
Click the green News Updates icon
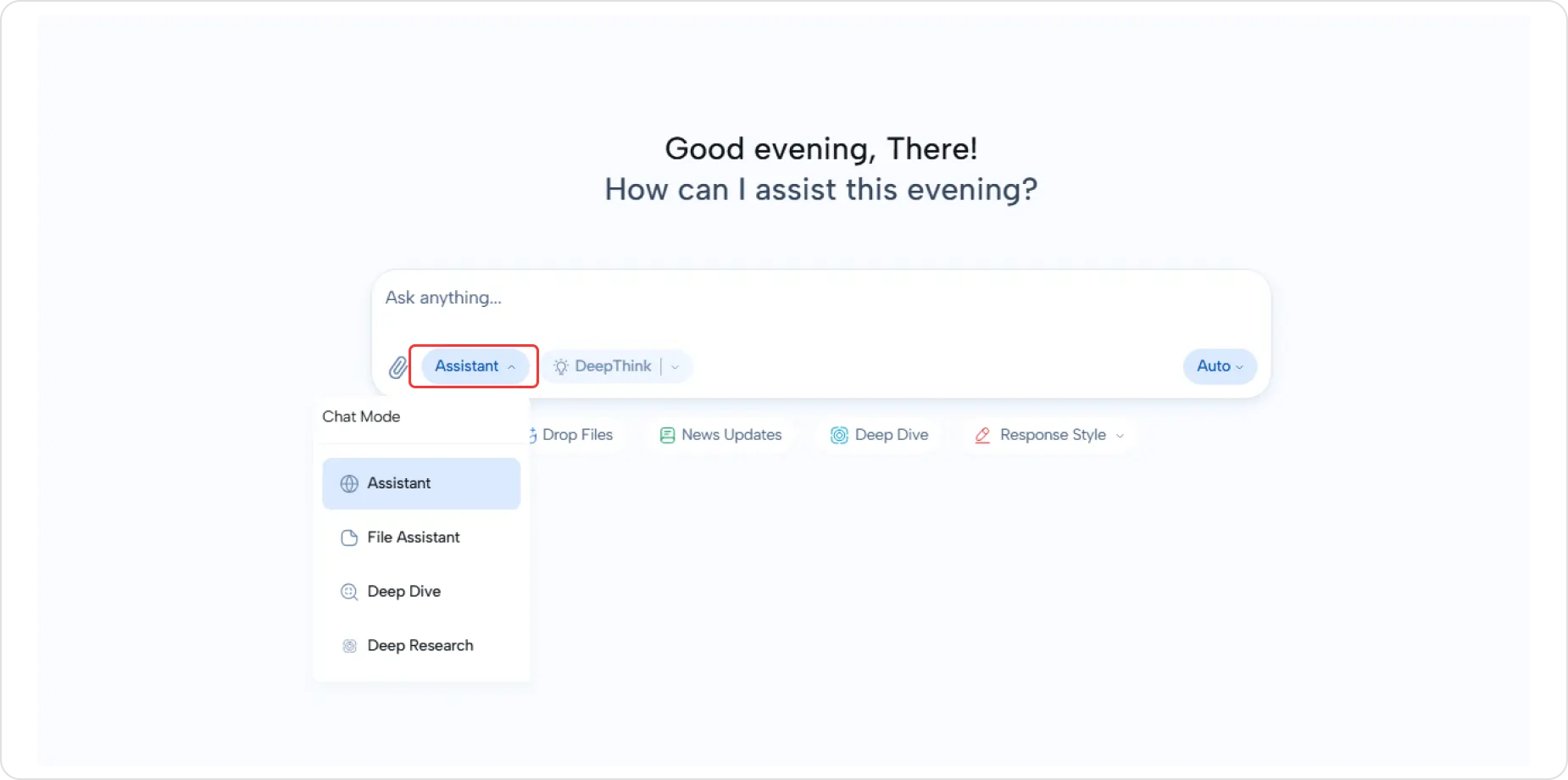[x=667, y=434]
